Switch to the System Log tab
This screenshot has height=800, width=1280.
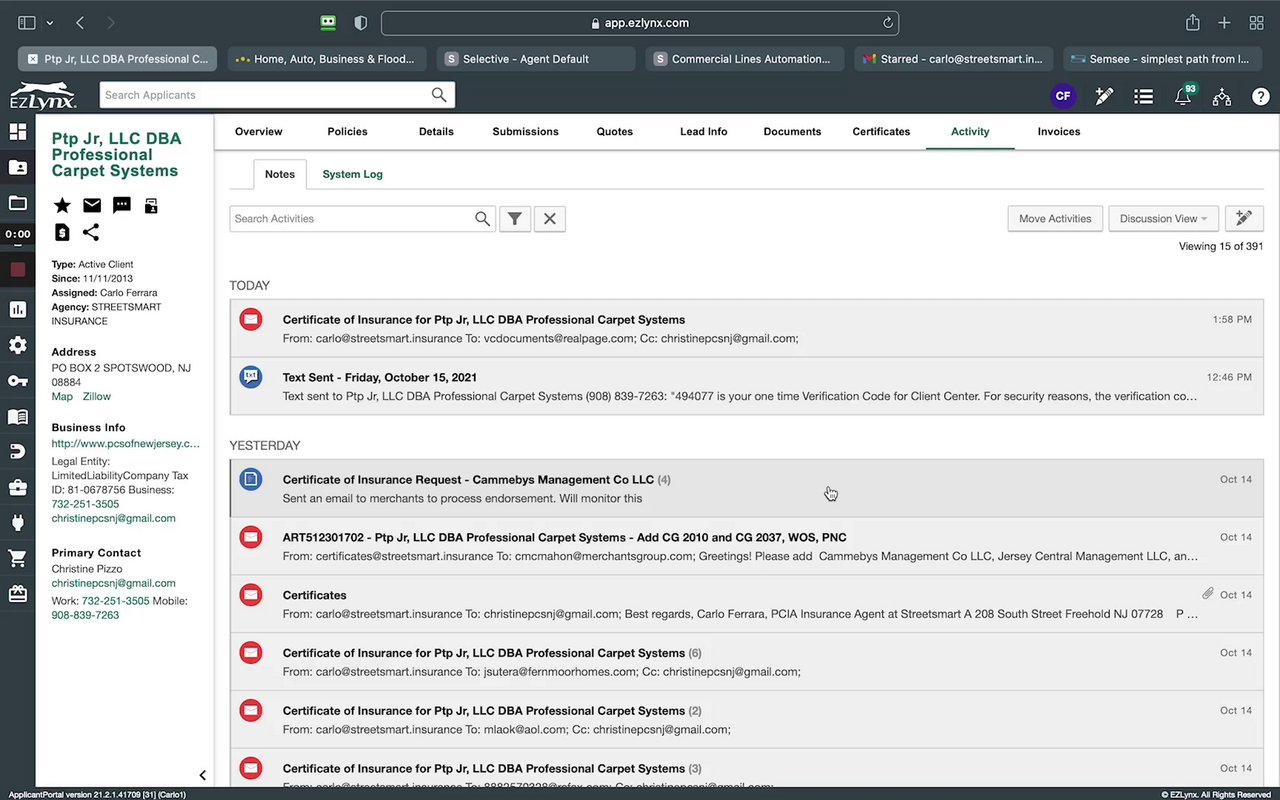pos(352,174)
